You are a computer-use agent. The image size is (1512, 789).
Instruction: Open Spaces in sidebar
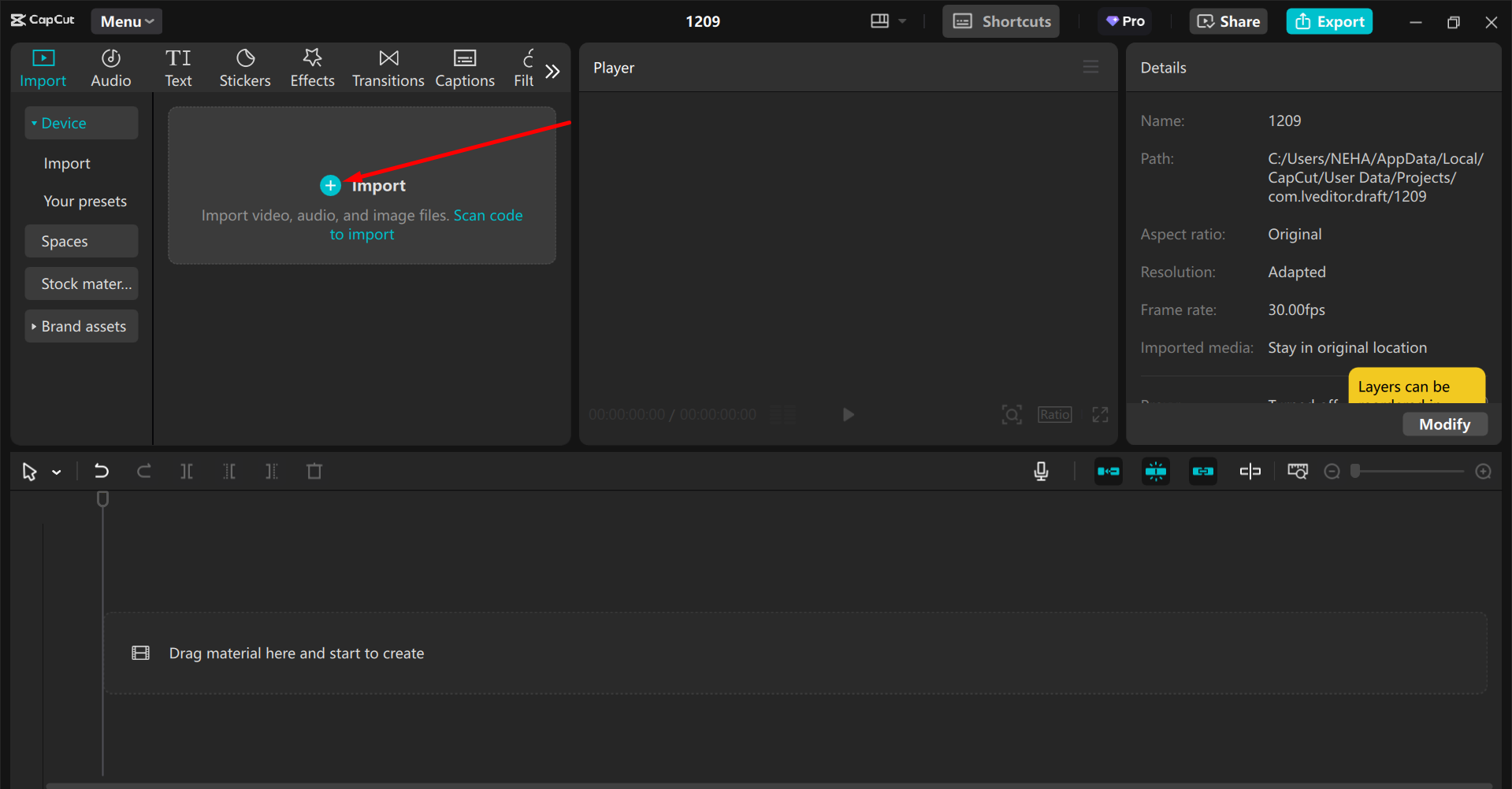pos(81,241)
